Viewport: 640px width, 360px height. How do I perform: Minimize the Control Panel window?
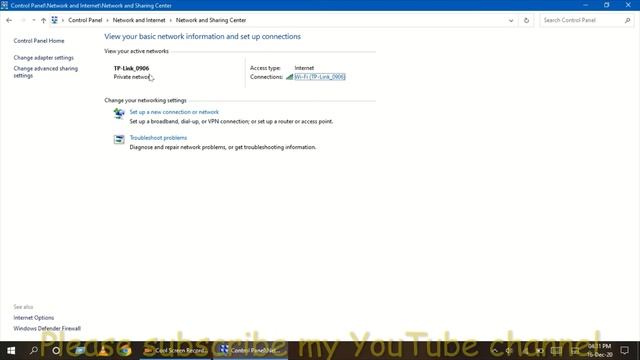585,5
